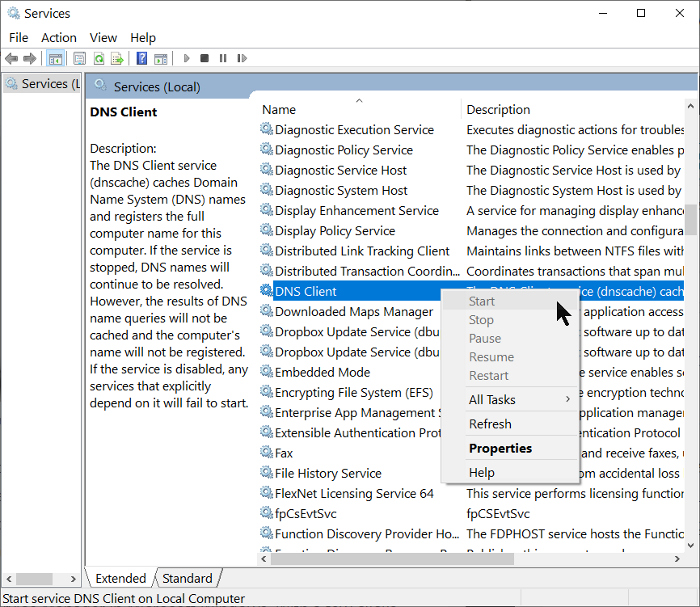Open the View menu in menu bar
700x607 pixels.
tap(103, 37)
